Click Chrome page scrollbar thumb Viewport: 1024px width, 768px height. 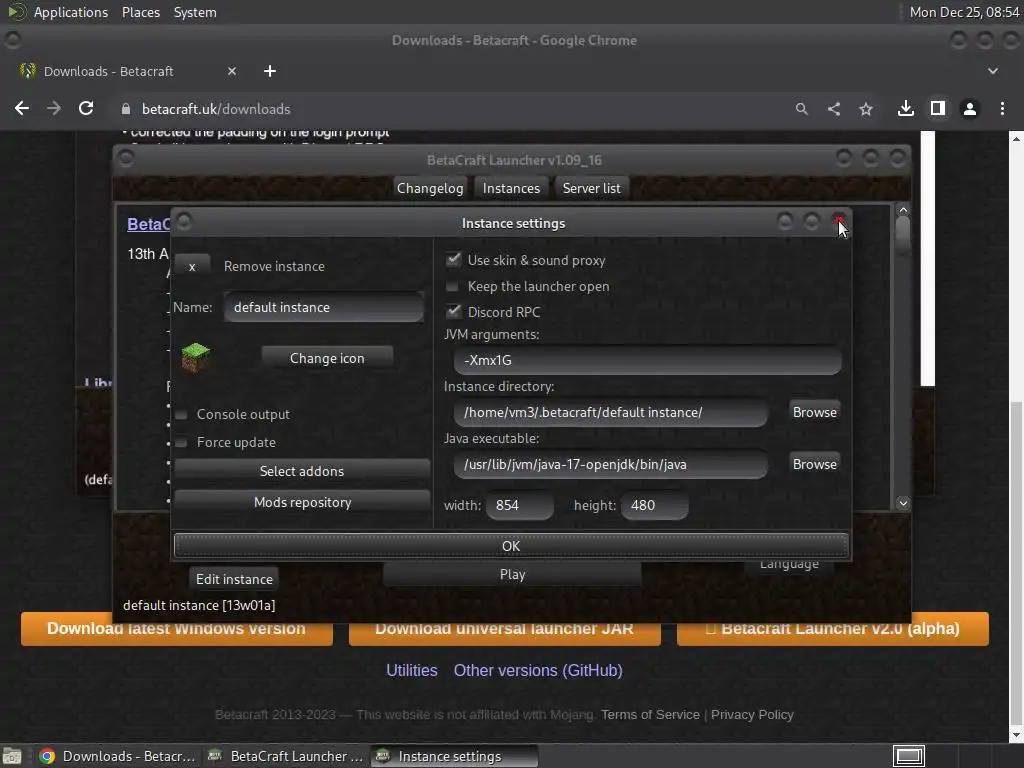tap(1016, 563)
